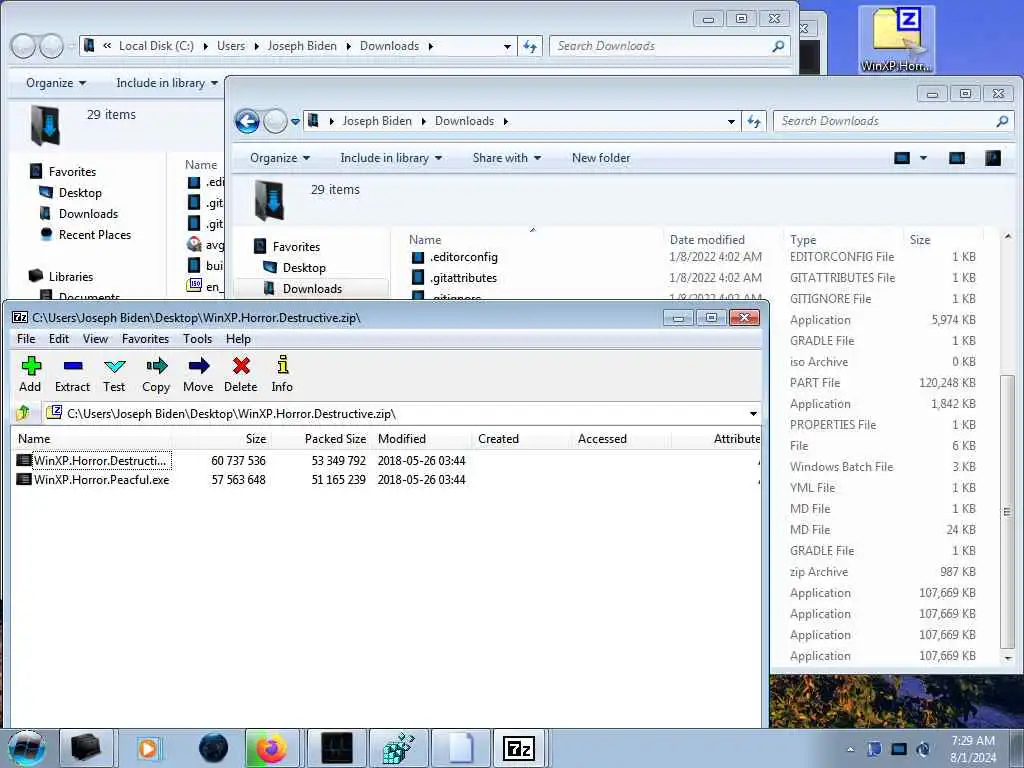Click the Copy toolbar icon in 7-Zip
Image resolution: width=1024 pixels, height=768 pixels.
click(156, 374)
